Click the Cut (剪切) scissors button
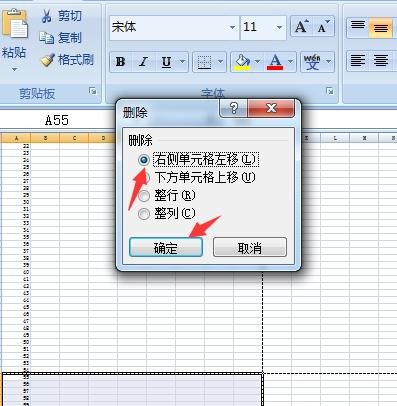The image size is (397, 406). click(61, 16)
